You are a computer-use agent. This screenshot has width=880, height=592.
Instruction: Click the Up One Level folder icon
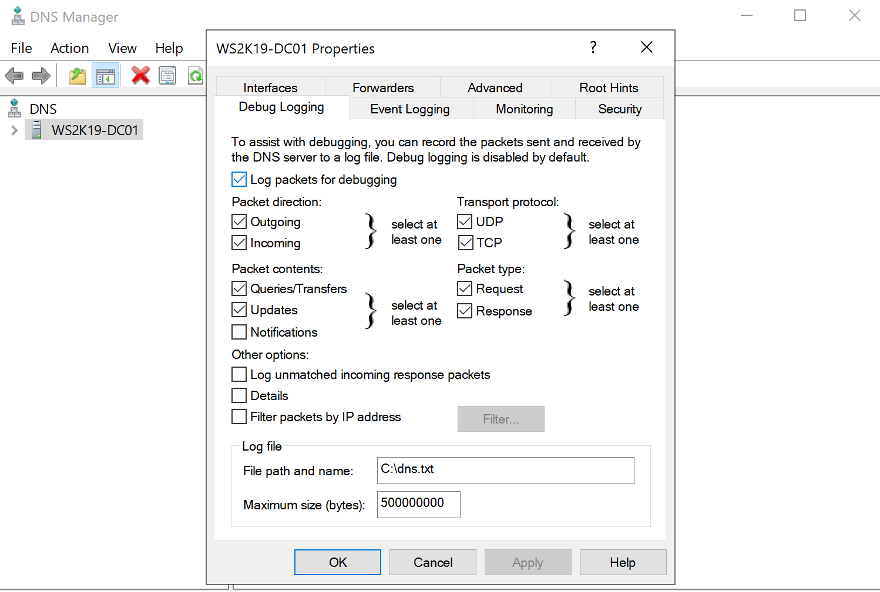pos(77,76)
